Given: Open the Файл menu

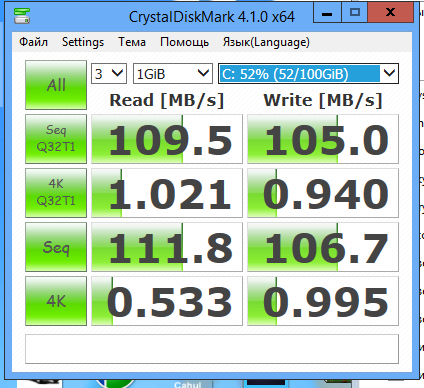Looking at the screenshot, I should [33, 42].
